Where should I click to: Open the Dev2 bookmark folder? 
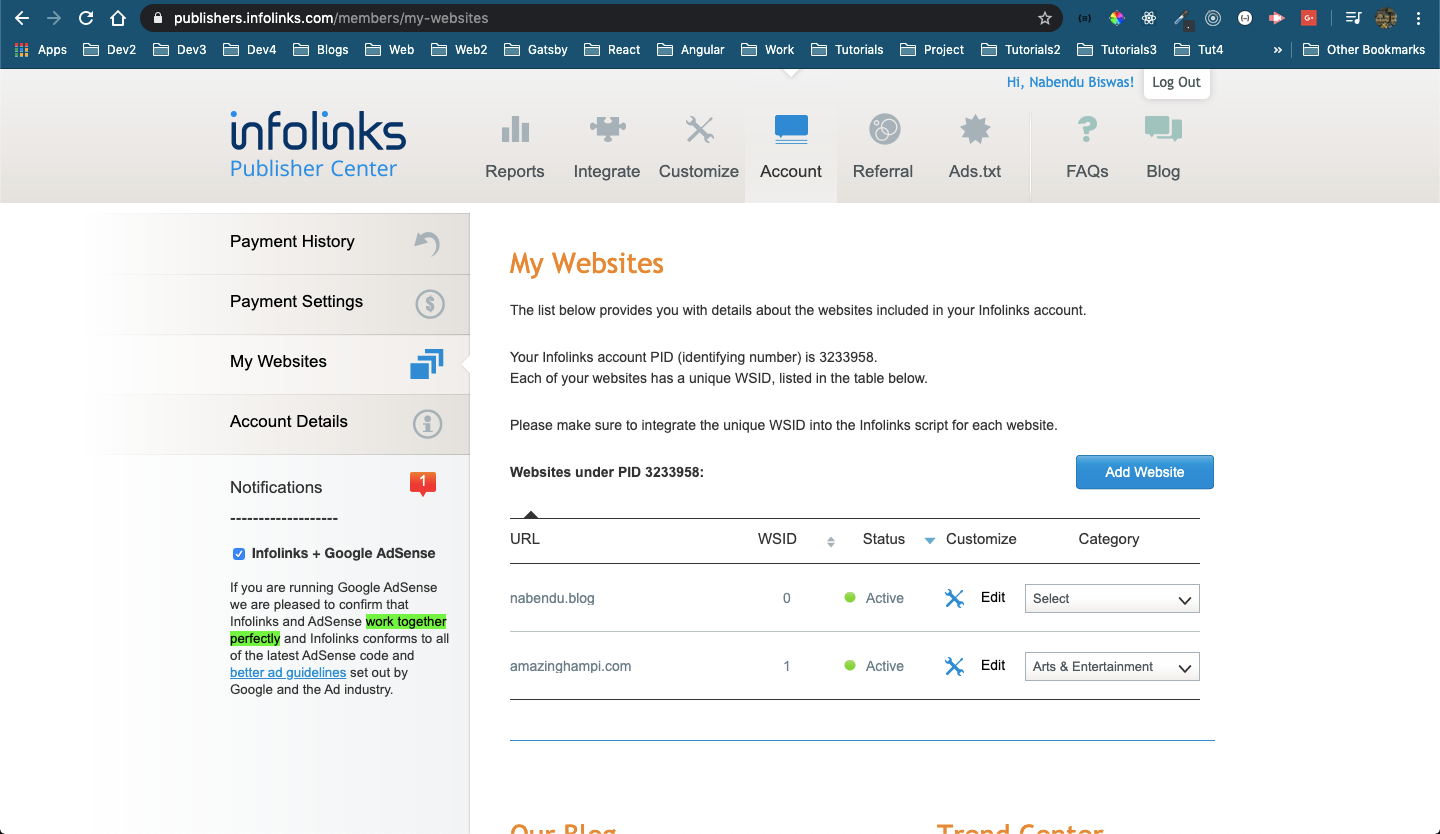click(109, 49)
